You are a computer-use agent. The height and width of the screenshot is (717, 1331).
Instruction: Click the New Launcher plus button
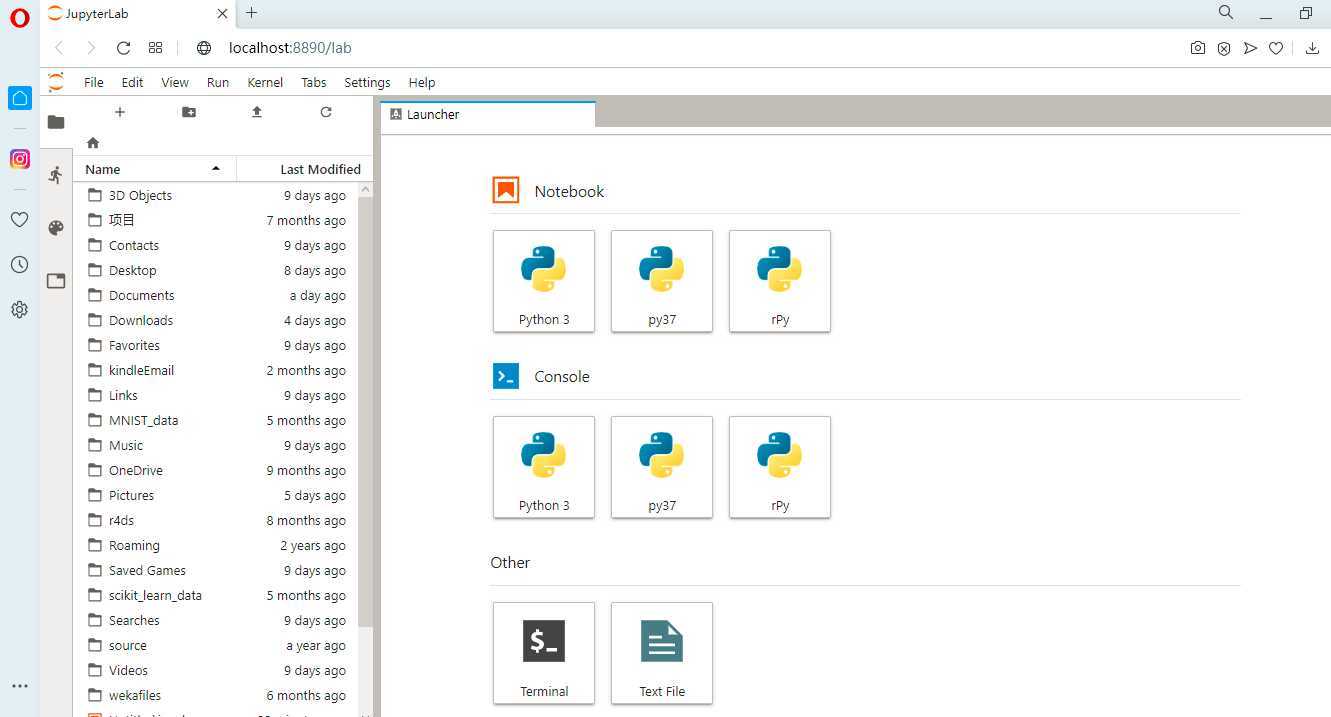coord(120,112)
